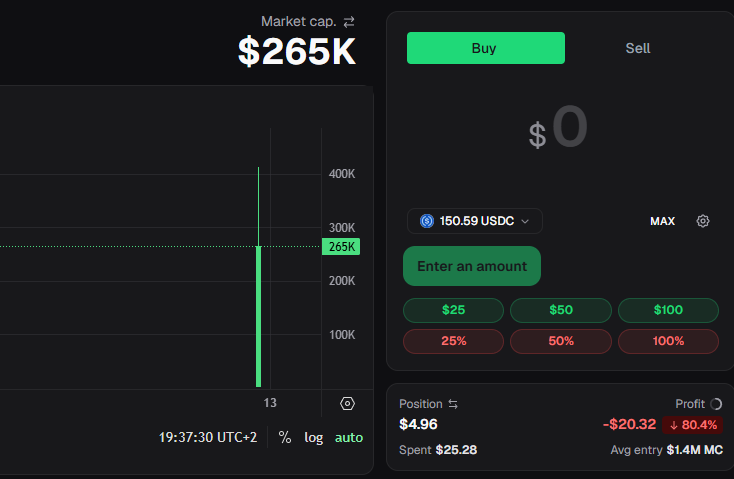Screen dimensions: 734x479
Task: Select the 25% sell preset
Action: pos(453,341)
